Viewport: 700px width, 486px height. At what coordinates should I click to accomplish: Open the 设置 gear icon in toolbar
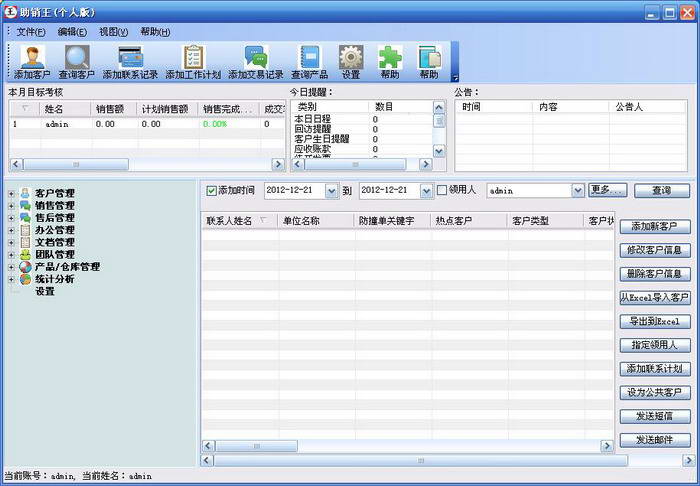pyautogui.click(x=351, y=57)
